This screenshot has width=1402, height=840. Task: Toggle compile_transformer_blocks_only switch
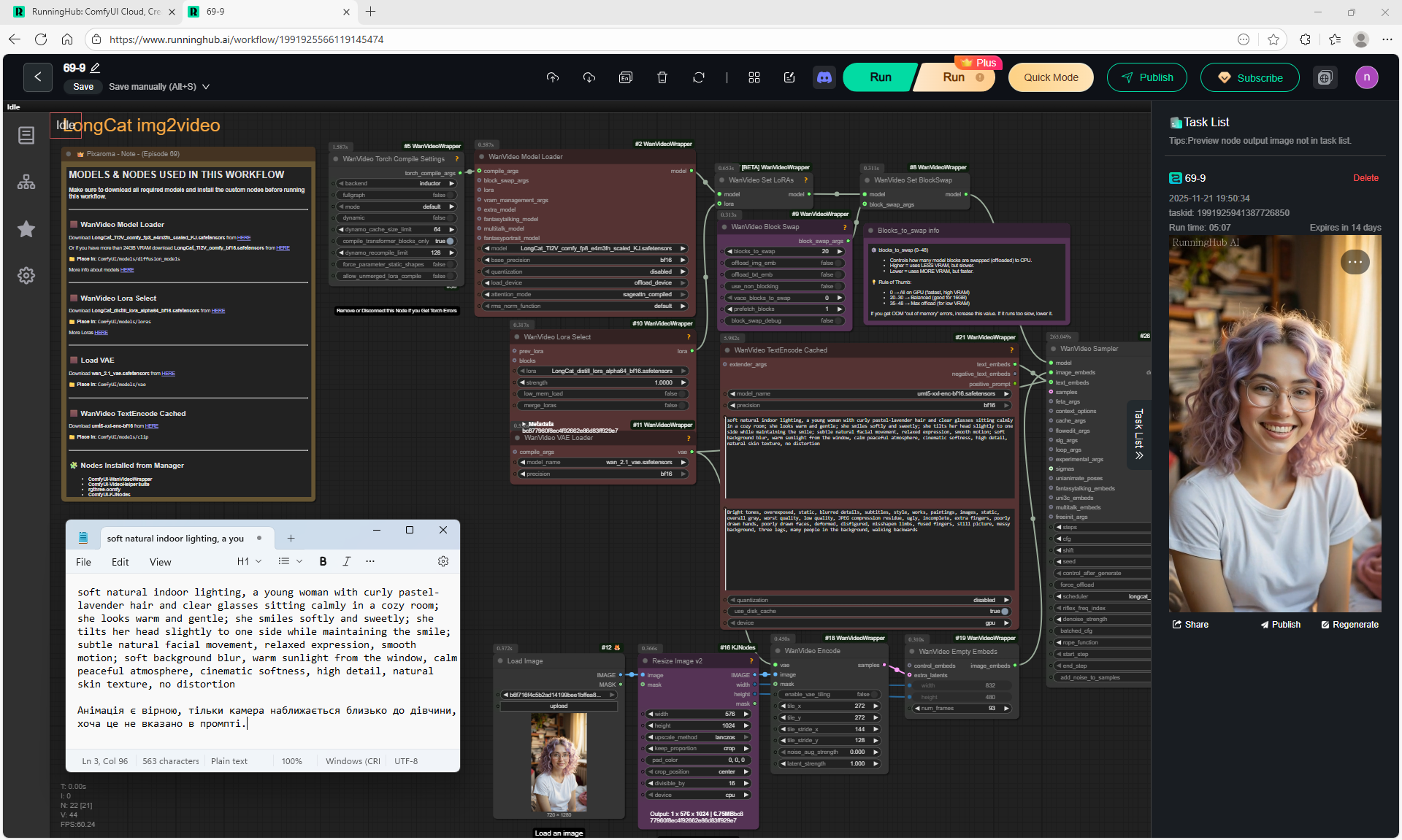coord(450,241)
